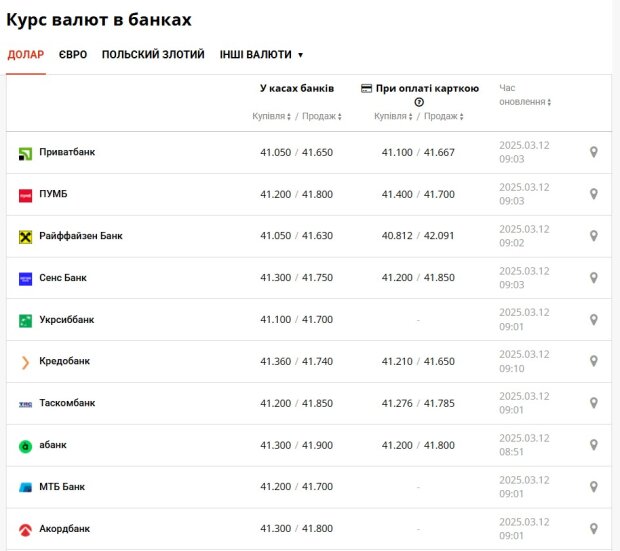Click the Райффайзен Банк location pin
Image resolution: width=620 pixels, height=551 pixels.
(594, 236)
